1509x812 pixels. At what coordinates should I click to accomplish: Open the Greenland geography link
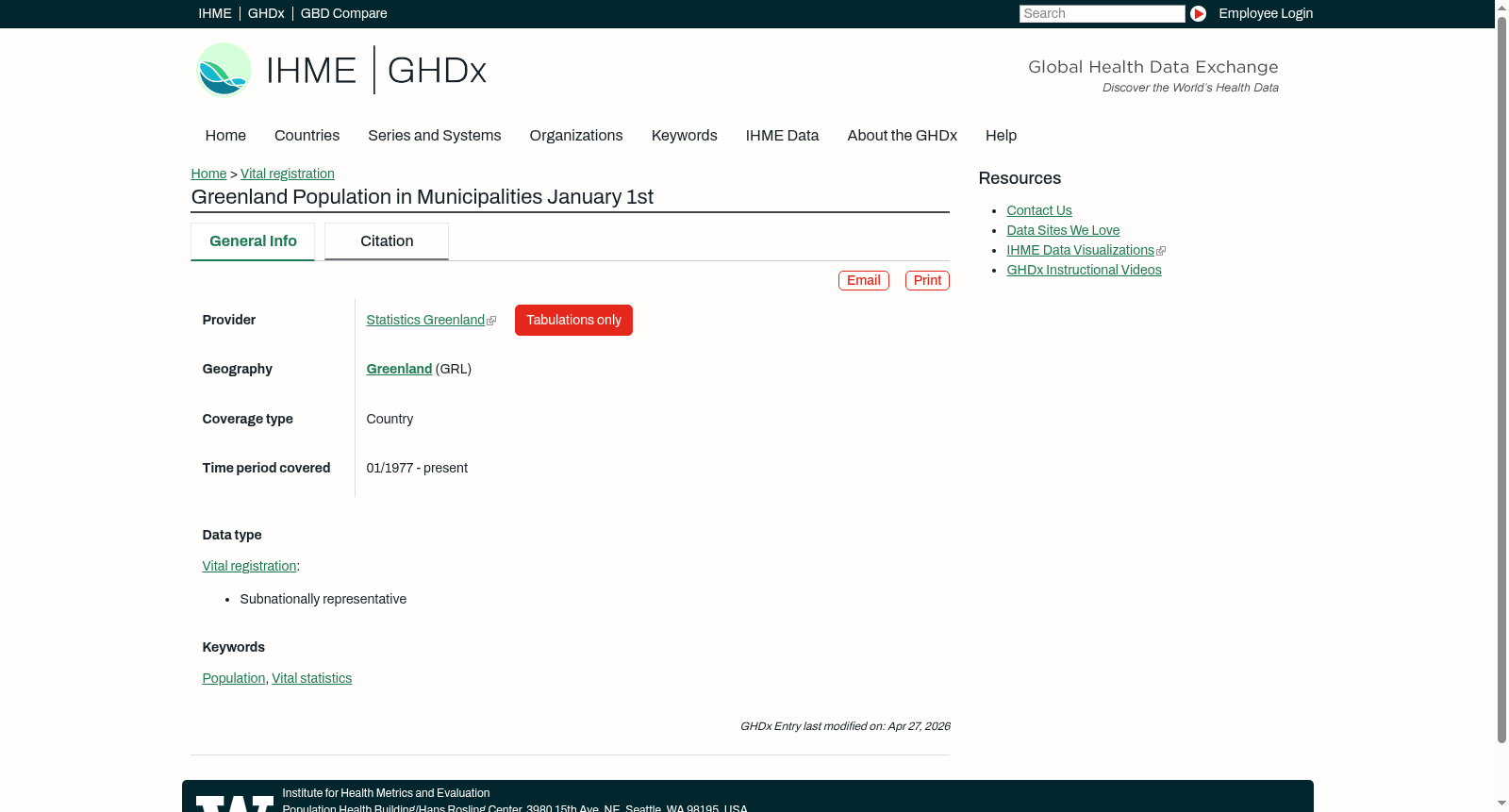399,369
